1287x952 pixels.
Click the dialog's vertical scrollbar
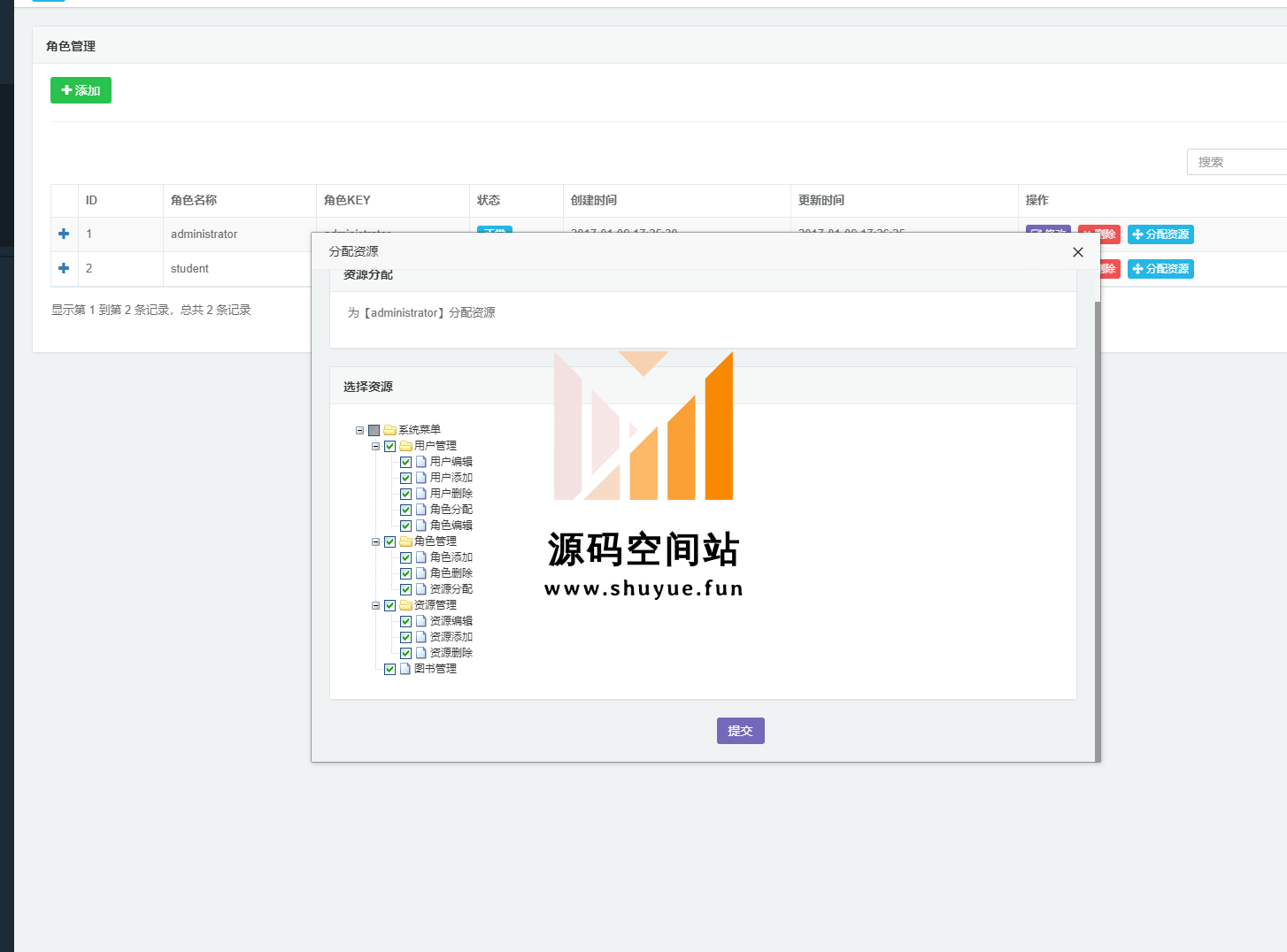click(1098, 531)
